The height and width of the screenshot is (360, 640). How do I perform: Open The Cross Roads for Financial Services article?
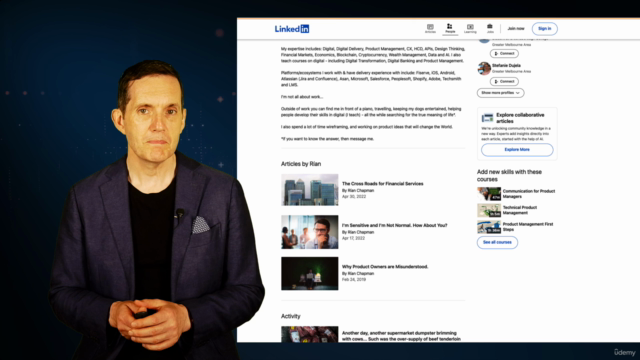[382, 184]
